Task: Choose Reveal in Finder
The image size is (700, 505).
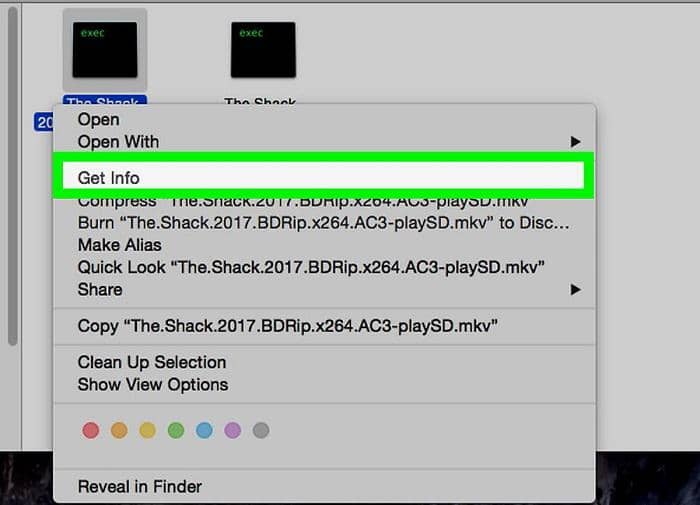Action: point(325,487)
